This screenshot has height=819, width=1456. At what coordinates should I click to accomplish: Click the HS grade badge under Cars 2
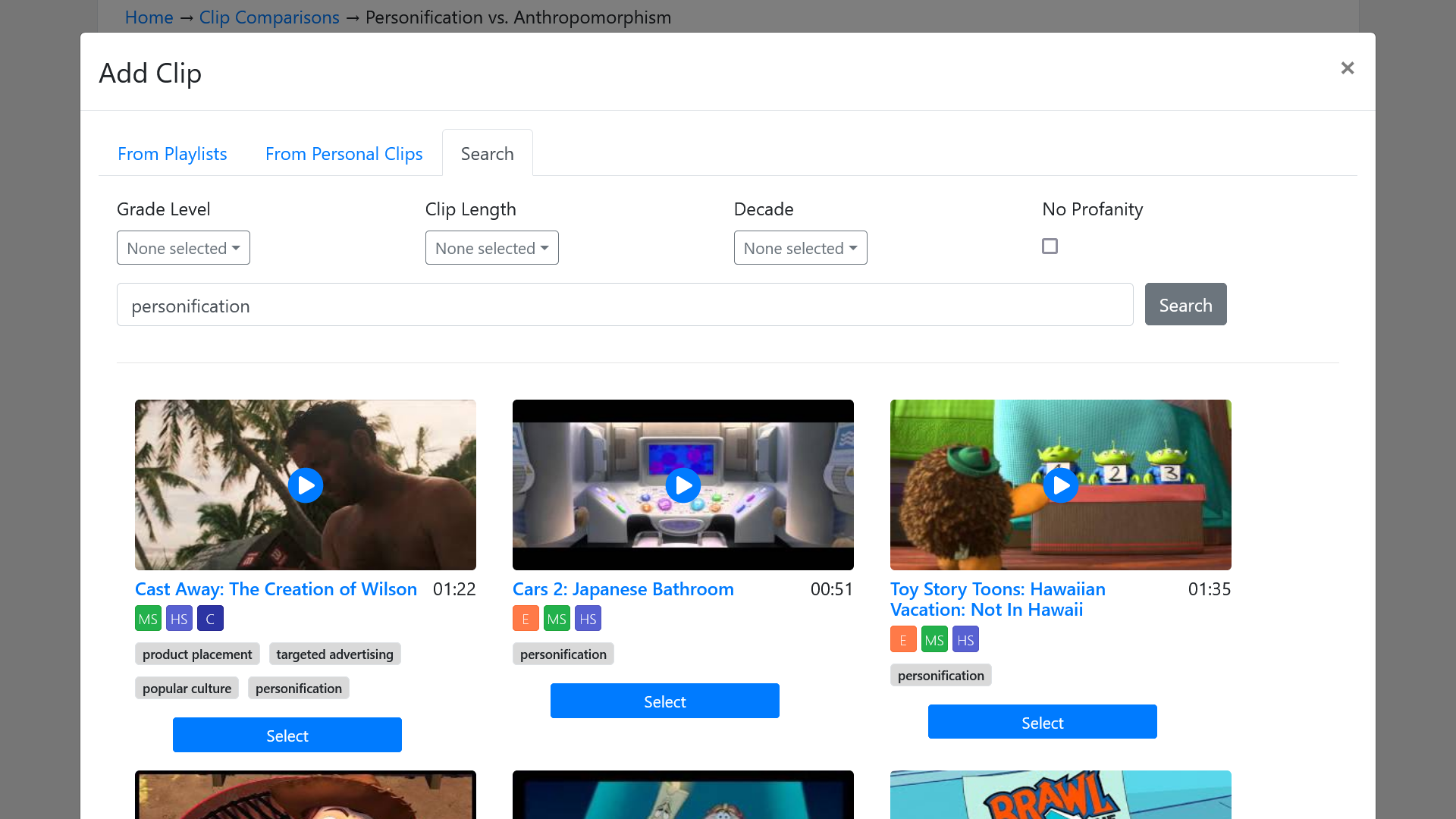pyautogui.click(x=588, y=619)
